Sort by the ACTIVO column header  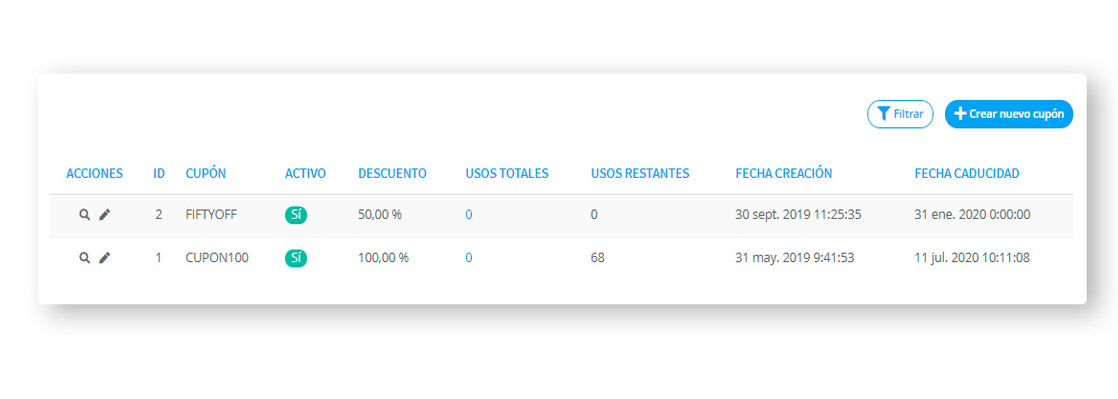point(305,173)
